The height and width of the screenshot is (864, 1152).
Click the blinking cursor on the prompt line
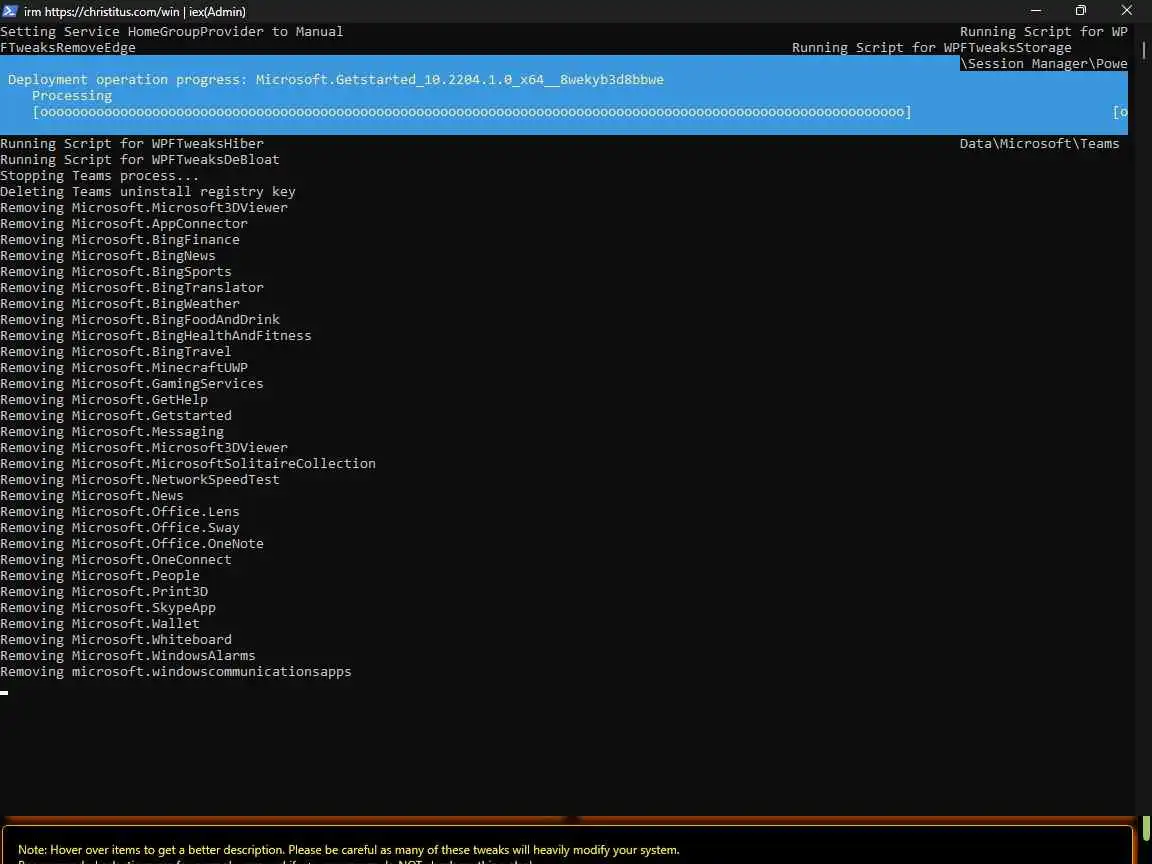click(x=4, y=692)
